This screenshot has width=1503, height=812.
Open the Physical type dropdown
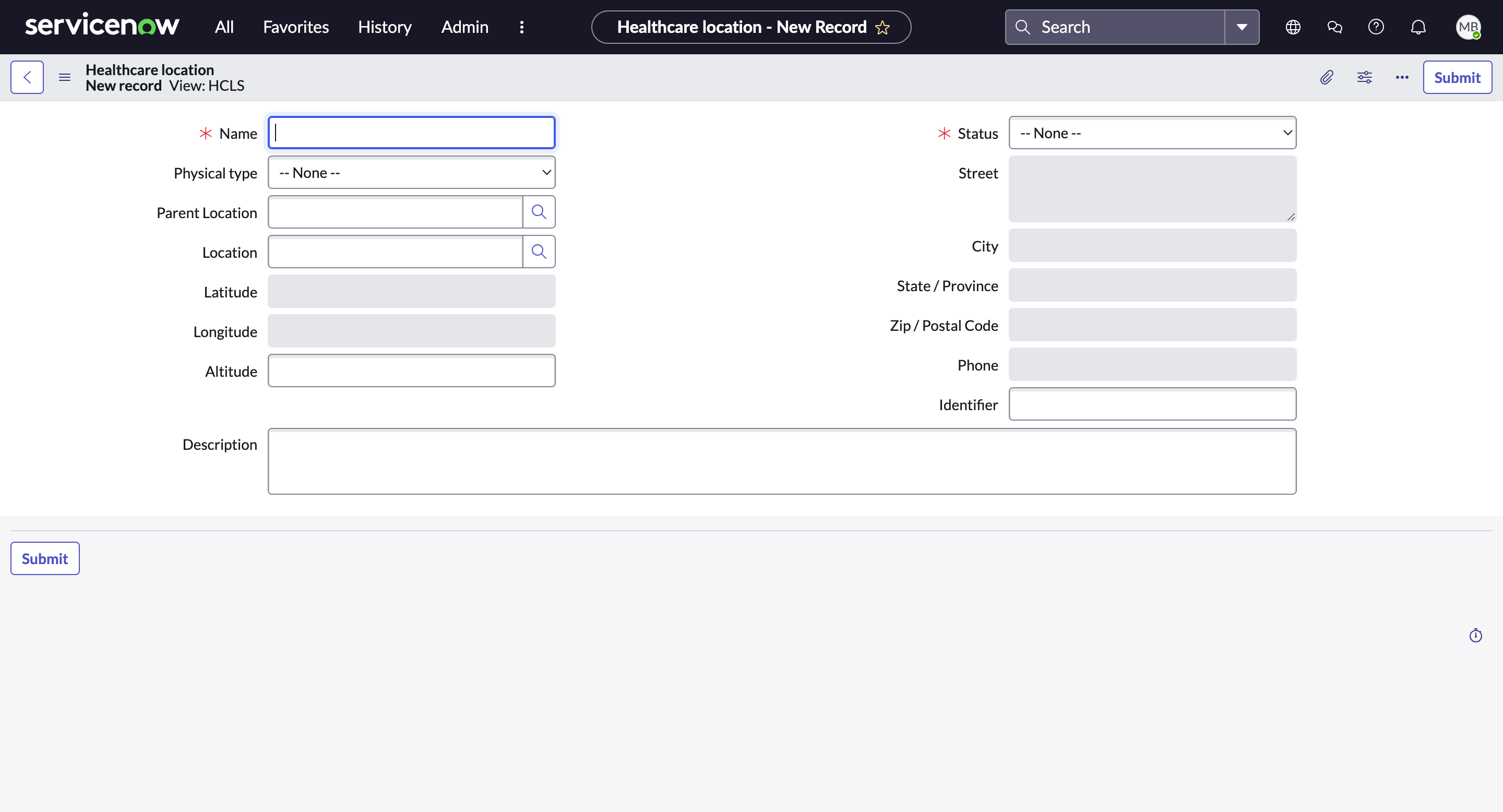tap(411, 172)
